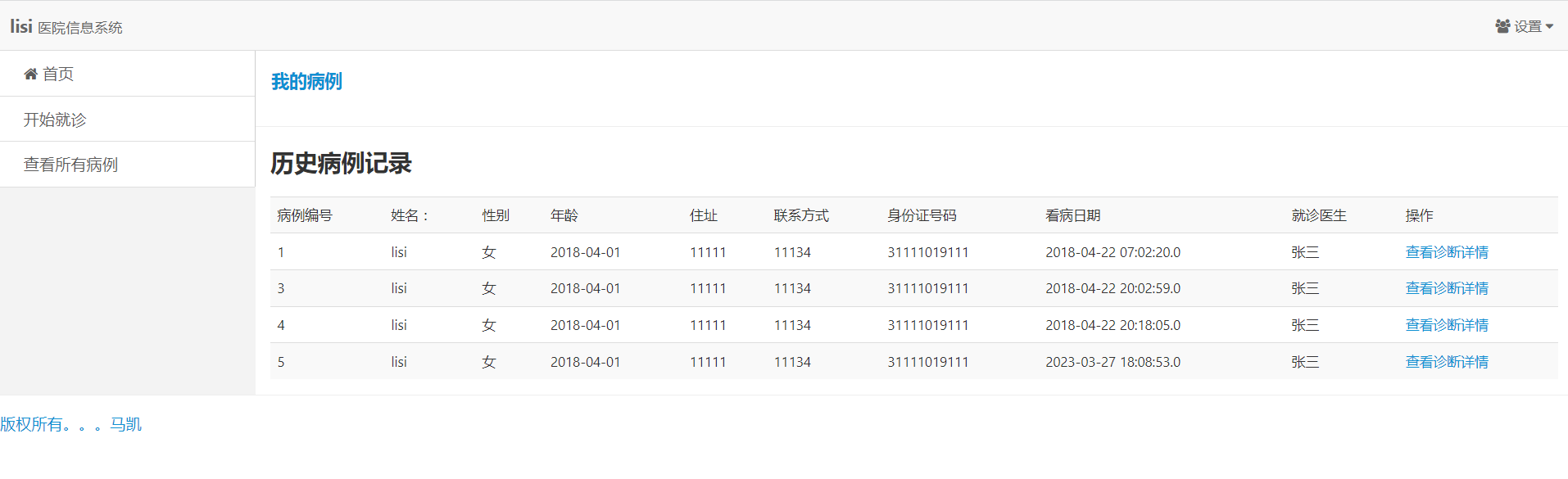Click the 住址 column header
This screenshot has width=1568, height=479.
pyautogui.click(x=704, y=215)
